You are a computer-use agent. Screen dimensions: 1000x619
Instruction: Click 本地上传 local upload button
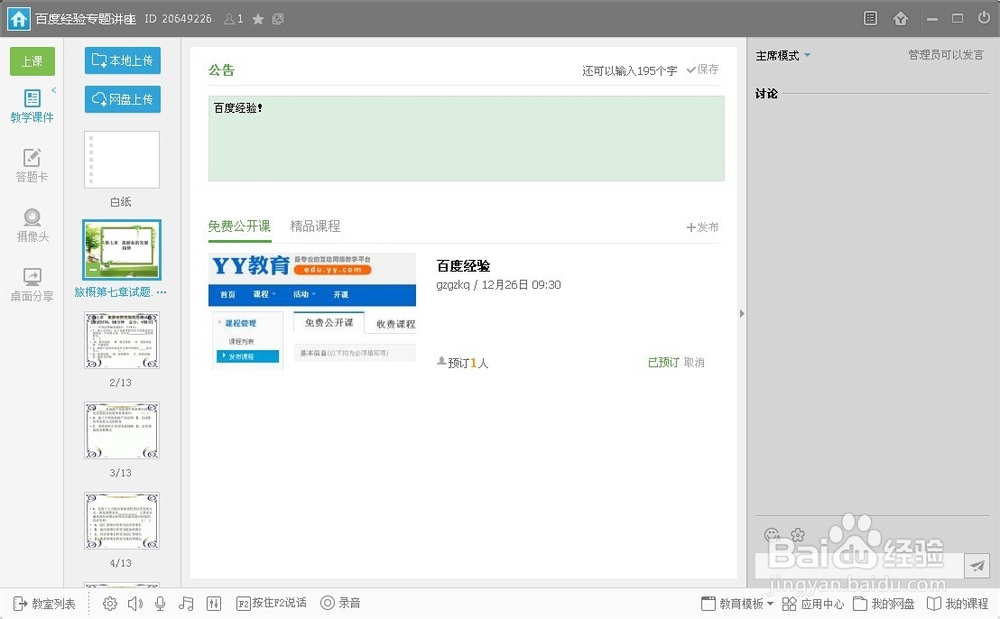pyautogui.click(x=122, y=61)
